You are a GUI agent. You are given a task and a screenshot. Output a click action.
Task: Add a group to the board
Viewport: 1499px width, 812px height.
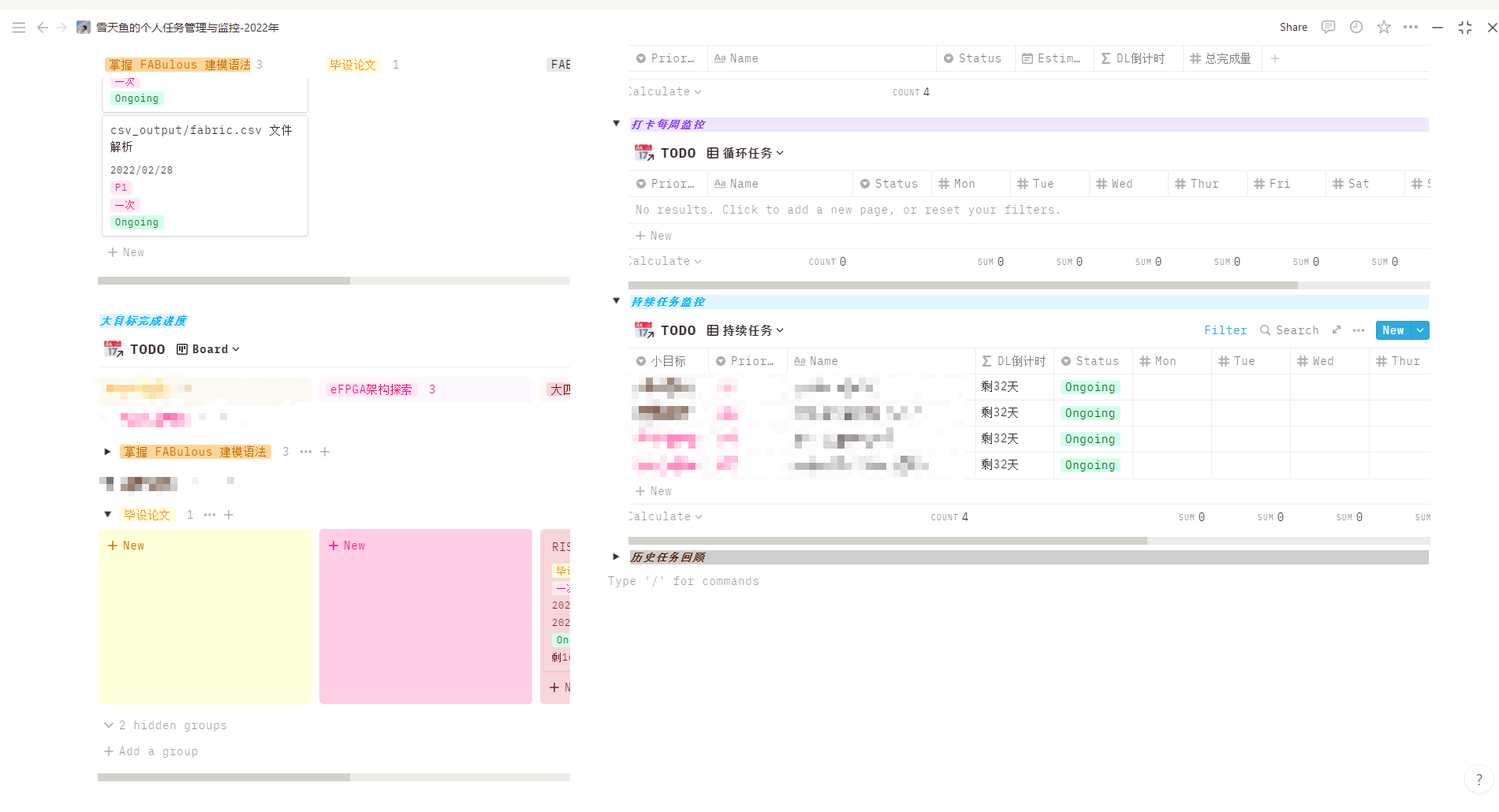point(151,751)
